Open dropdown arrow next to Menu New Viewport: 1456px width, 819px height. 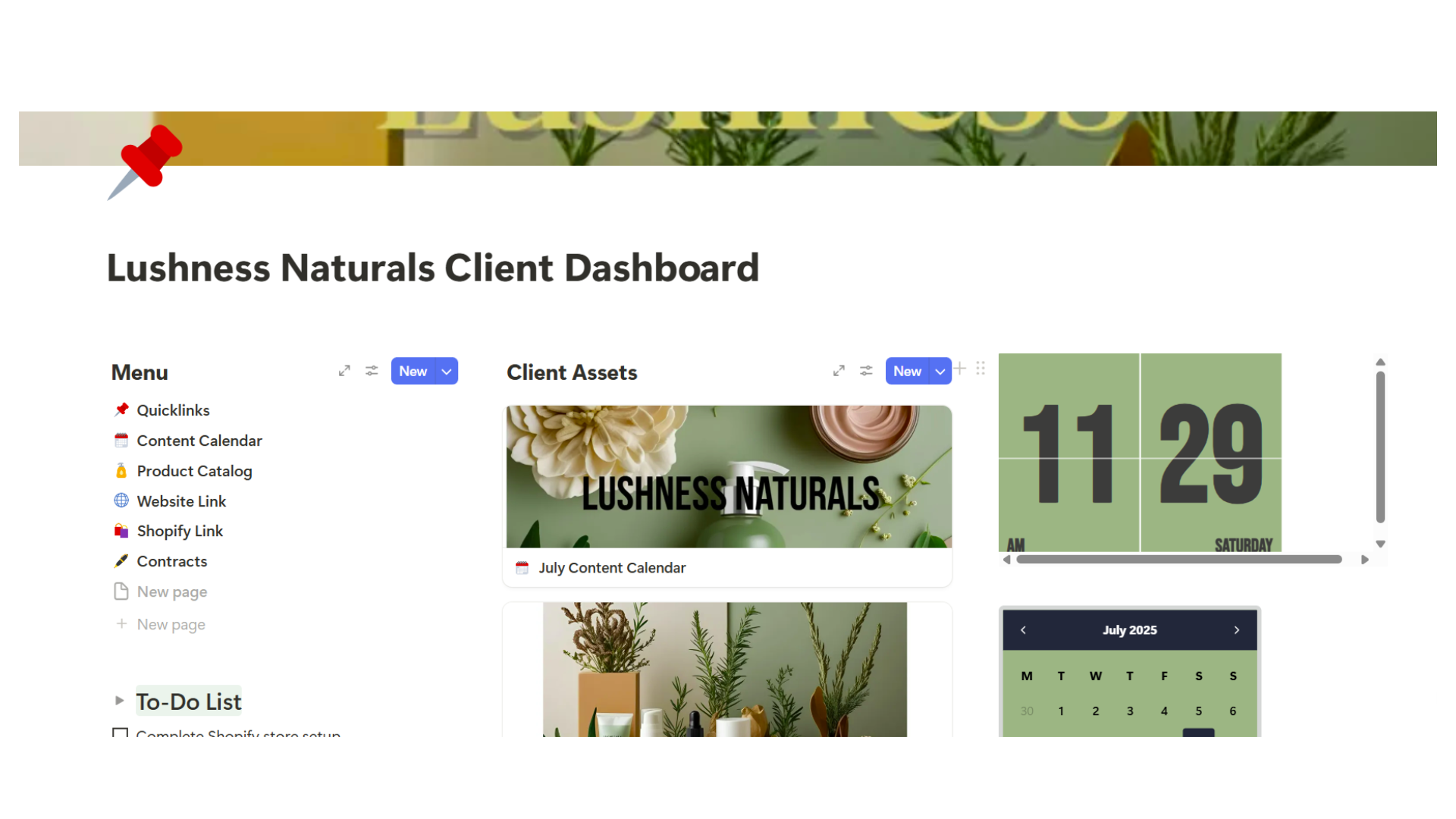point(447,372)
